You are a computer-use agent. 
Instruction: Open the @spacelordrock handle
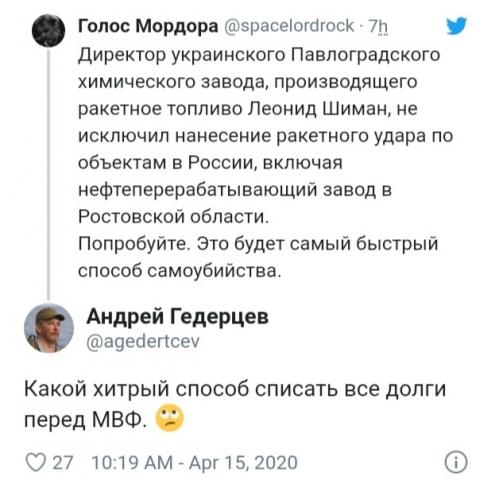pos(289,26)
